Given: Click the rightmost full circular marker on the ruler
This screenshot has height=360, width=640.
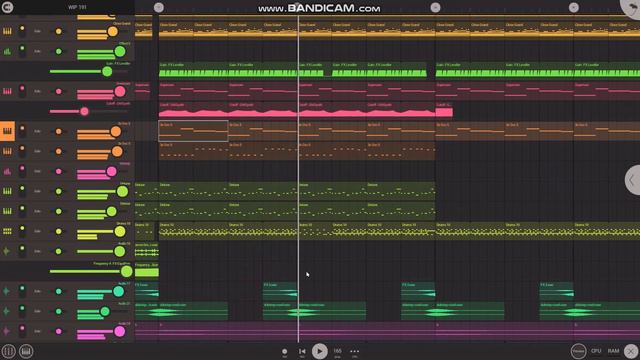Looking at the screenshot, I should (574, 7).
